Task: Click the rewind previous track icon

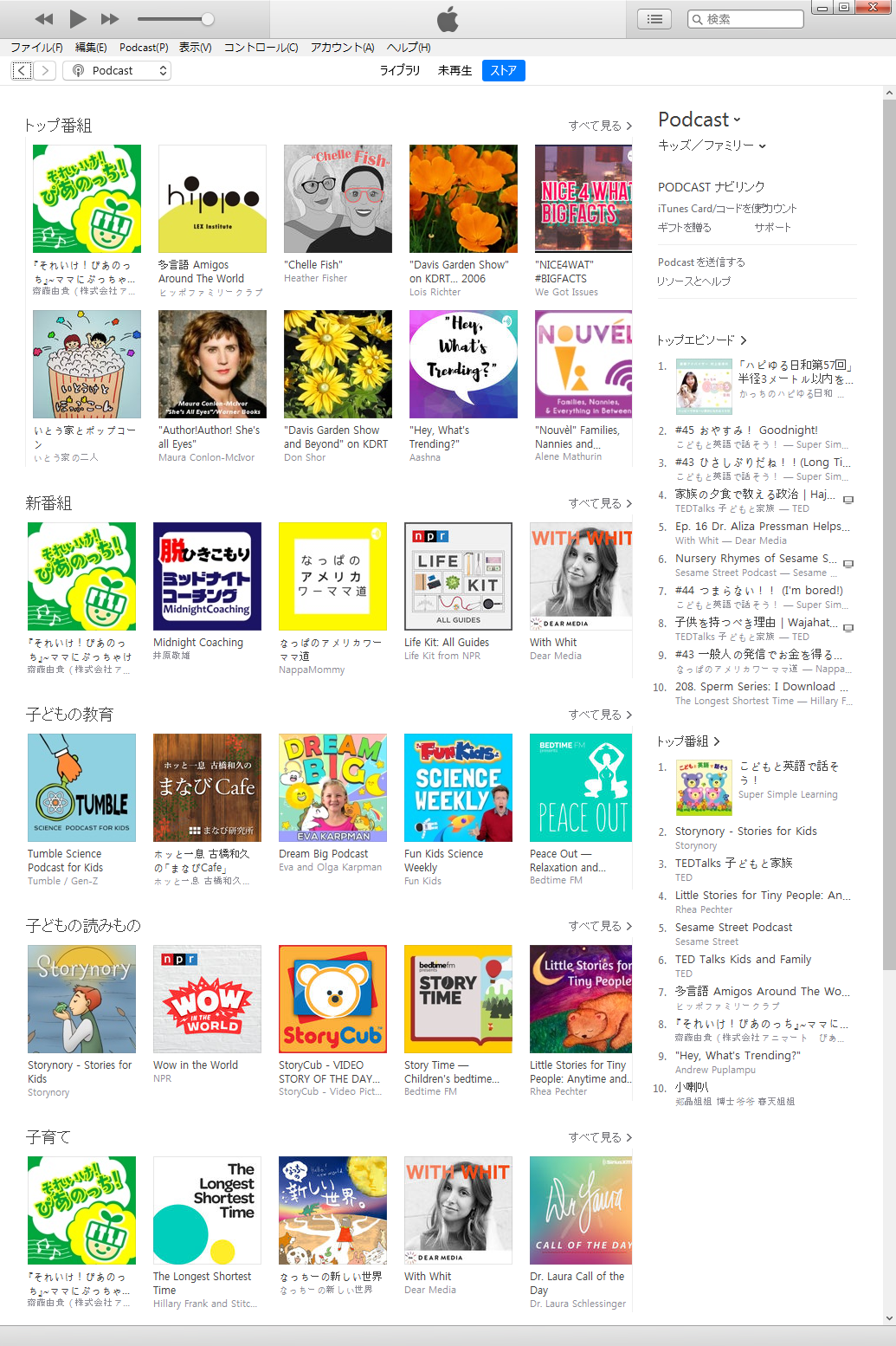Action: click(x=44, y=19)
